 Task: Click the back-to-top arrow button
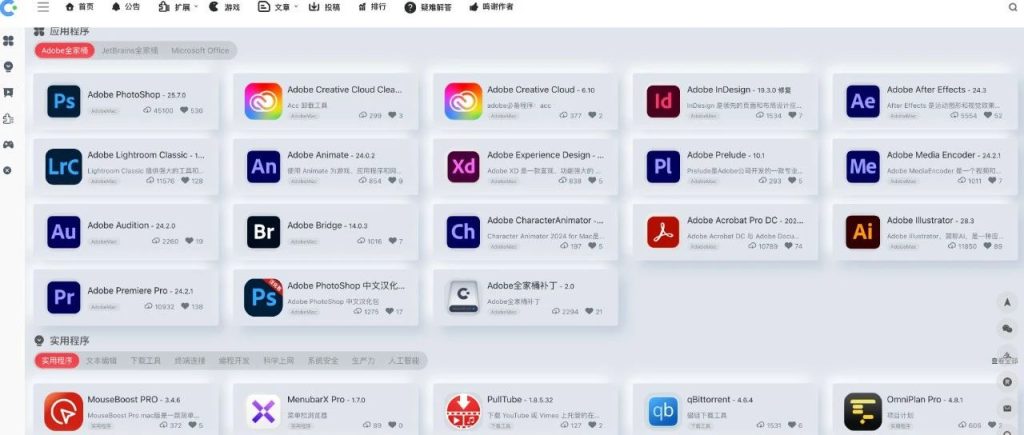(1007, 302)
